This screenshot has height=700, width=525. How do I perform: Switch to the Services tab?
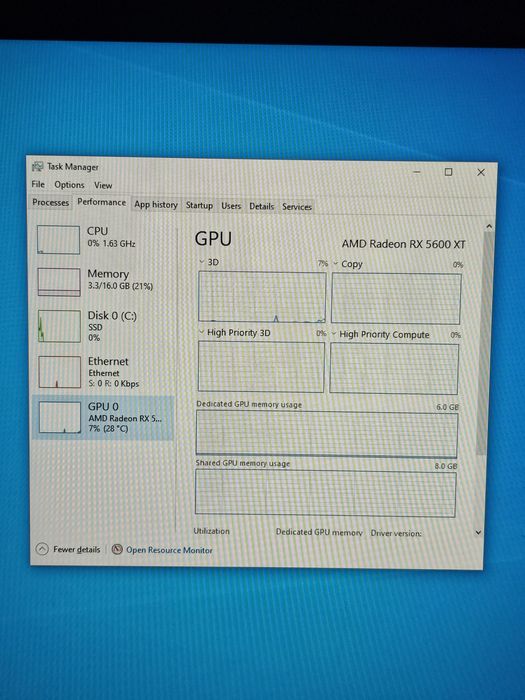tap(296, 207)
